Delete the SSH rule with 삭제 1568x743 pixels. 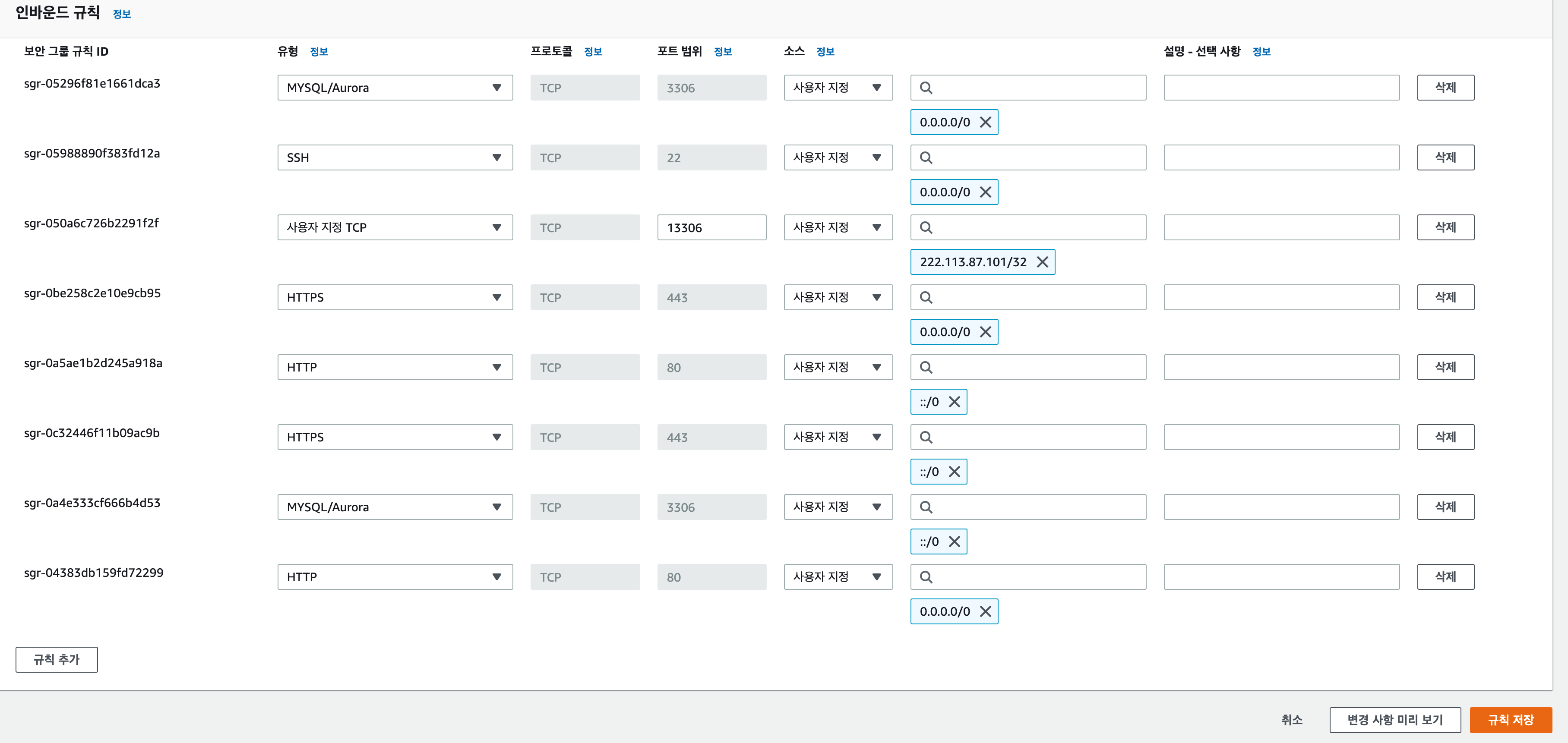click(1446, 157)
